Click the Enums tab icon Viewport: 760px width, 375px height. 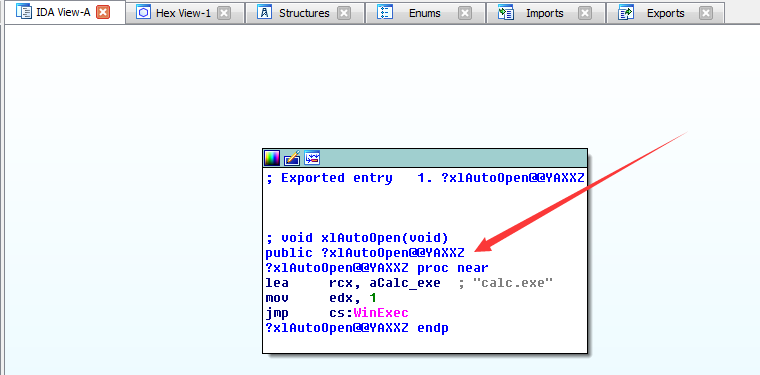385,13
